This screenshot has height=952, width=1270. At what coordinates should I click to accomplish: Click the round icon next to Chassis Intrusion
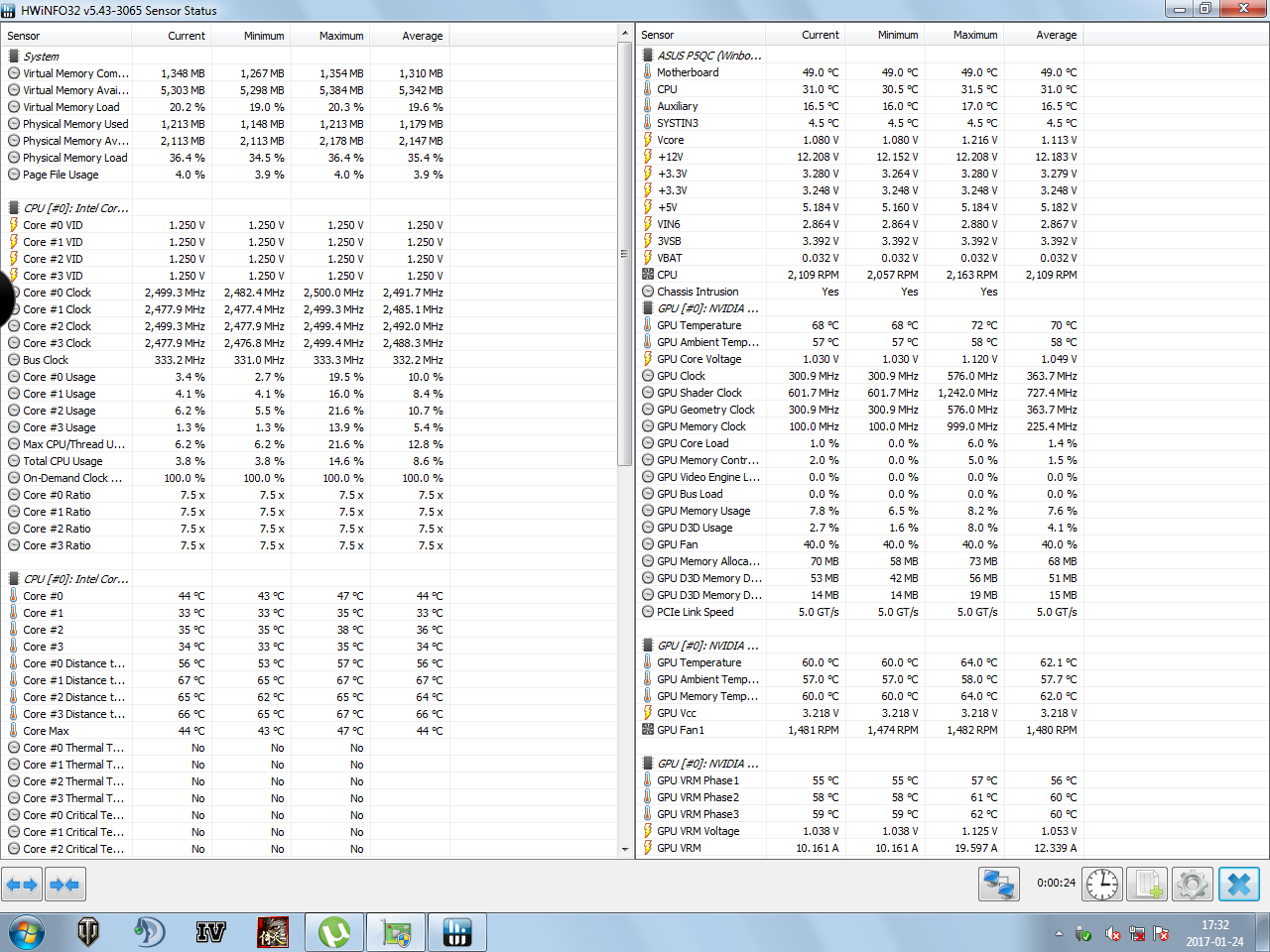648,292
